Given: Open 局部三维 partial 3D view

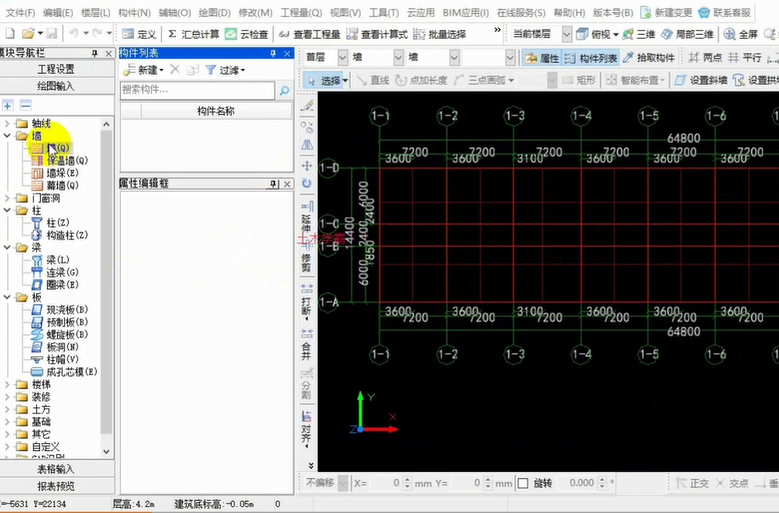Looking at the screenshot, I should tap(687, 34).
